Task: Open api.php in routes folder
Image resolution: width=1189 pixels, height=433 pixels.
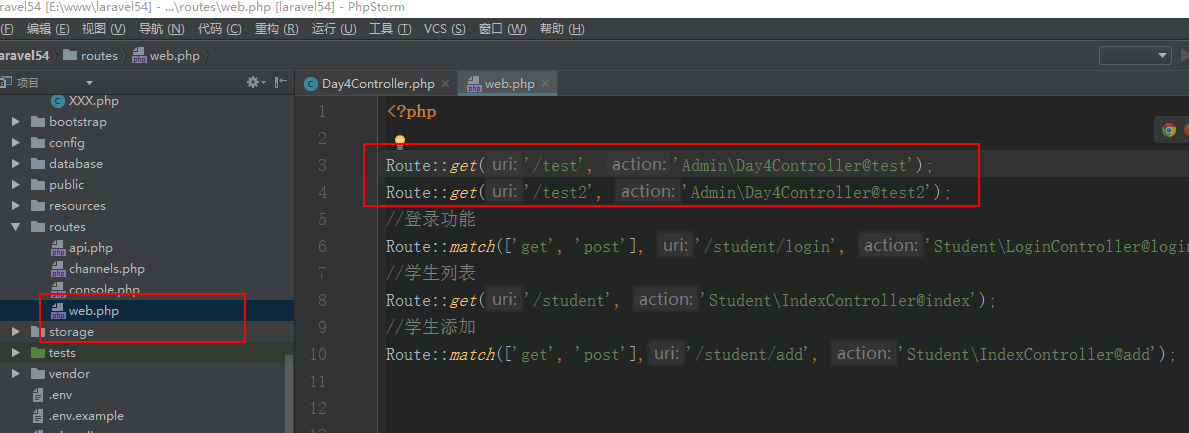Action: (90, 248)
